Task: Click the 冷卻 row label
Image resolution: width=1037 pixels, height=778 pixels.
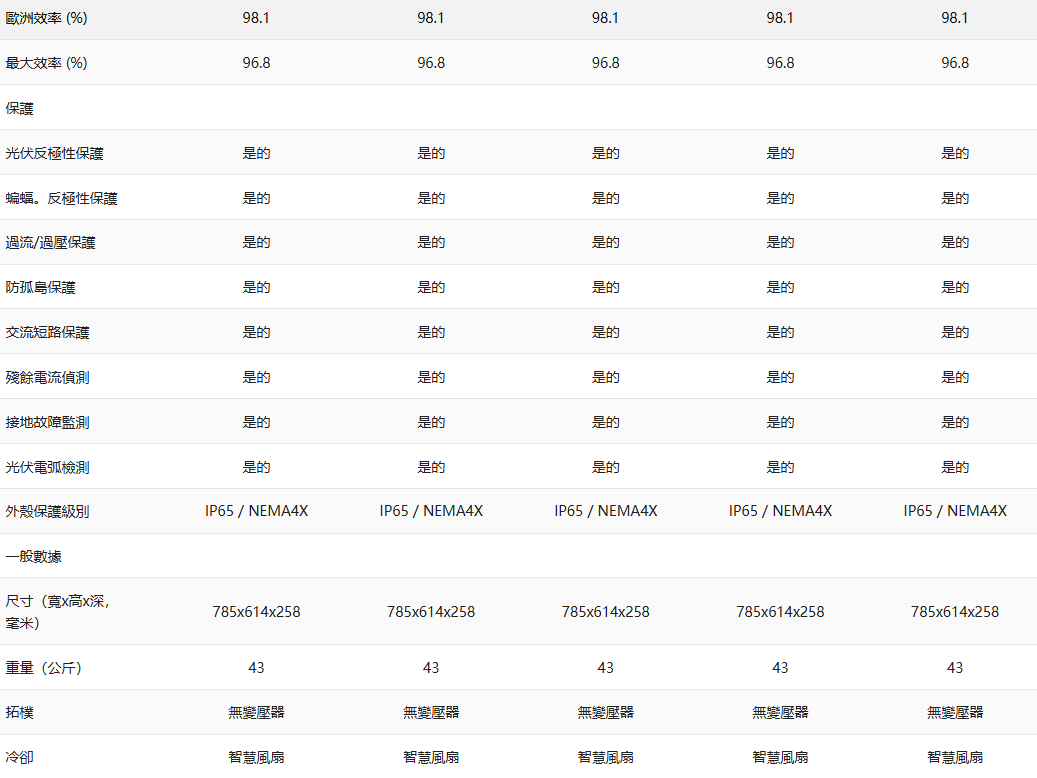Action: point(20,757)
